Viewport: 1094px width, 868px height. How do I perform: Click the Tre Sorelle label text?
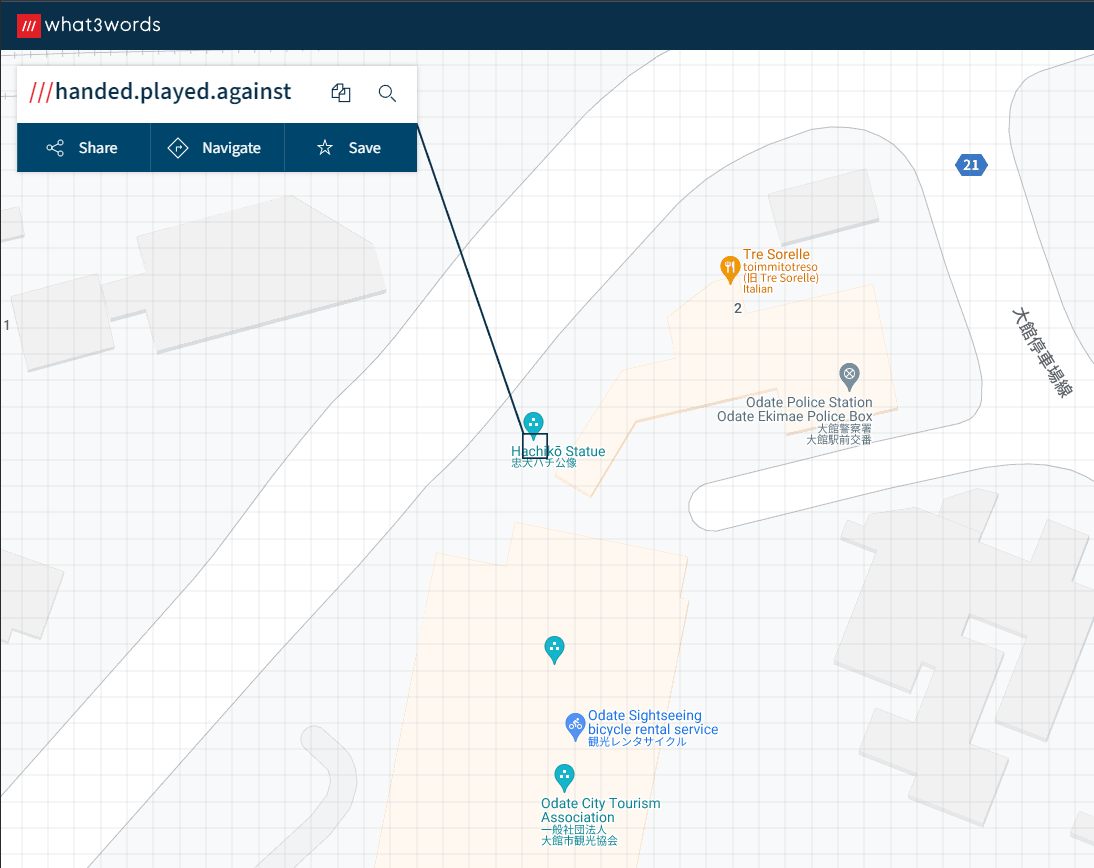point(776,254)
